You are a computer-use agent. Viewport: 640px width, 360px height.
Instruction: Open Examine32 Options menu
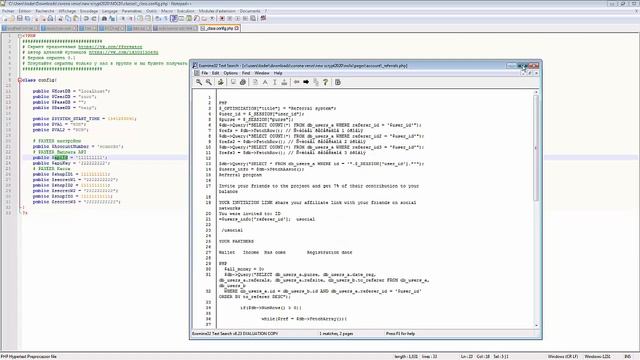tap(231, 73)
